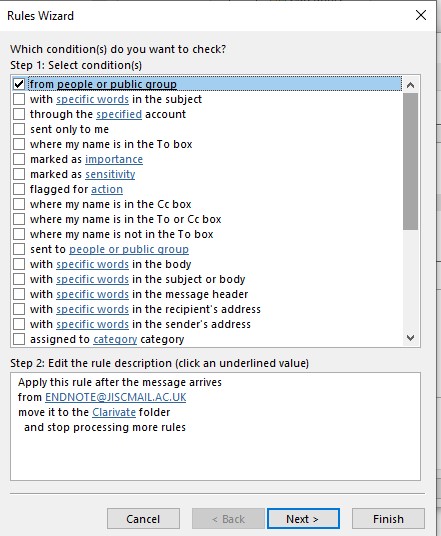441x536 pixels.
Task: Check 'with specific words in the sender's address'
Action: pyautogui.click(x=19, y=324)
